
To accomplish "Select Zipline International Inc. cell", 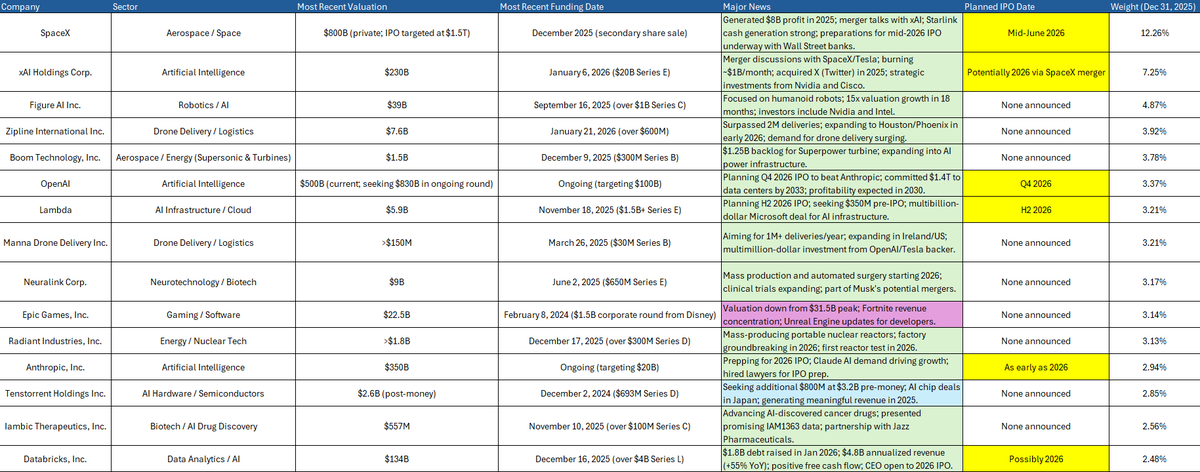I will (56, 131).
